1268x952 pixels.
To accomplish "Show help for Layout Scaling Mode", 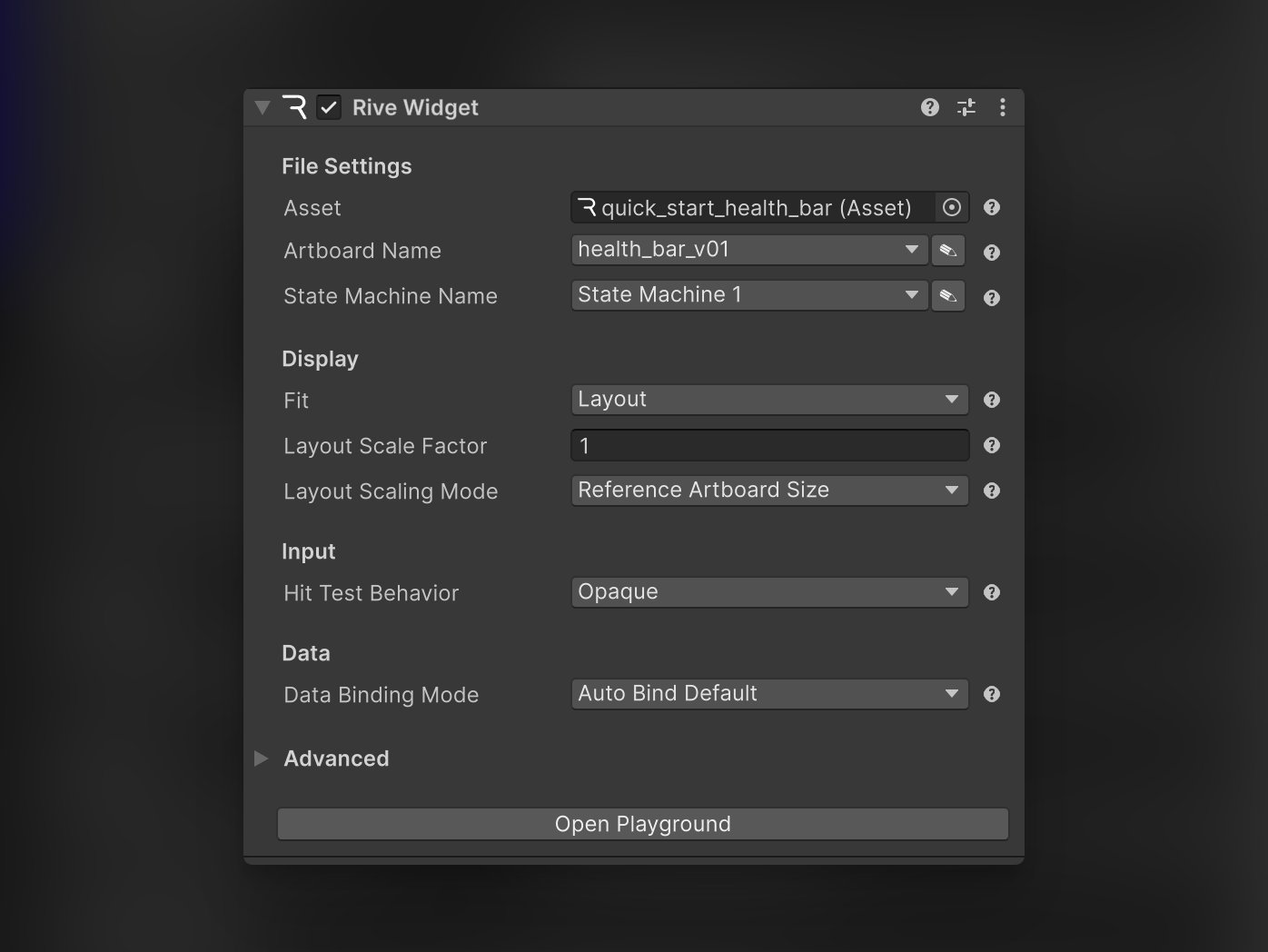I will (992, 491).
